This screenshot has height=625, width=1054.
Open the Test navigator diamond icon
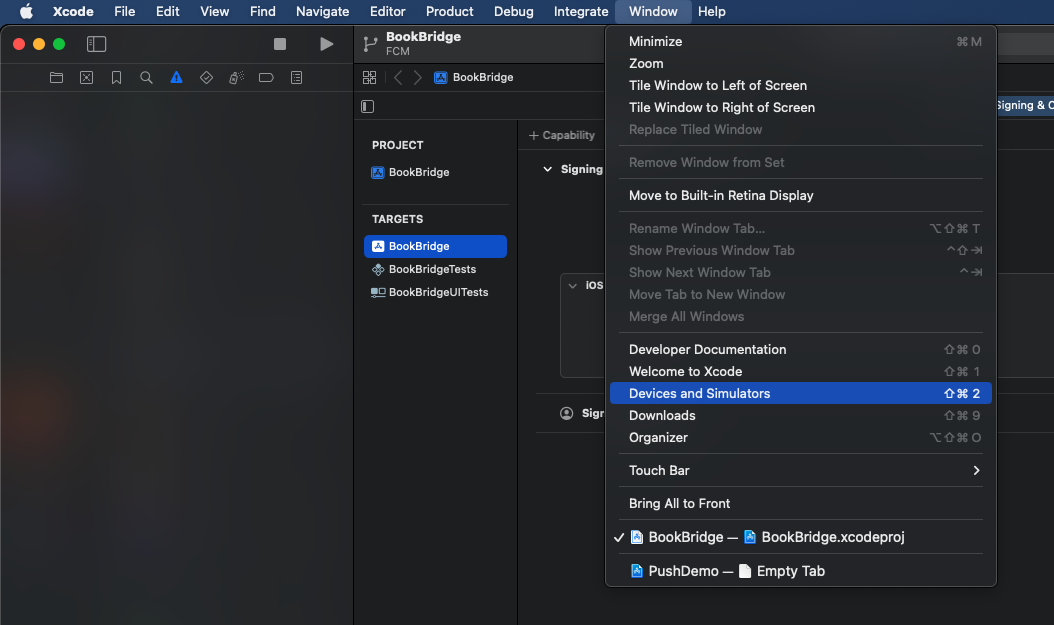(x=206, y=78)
